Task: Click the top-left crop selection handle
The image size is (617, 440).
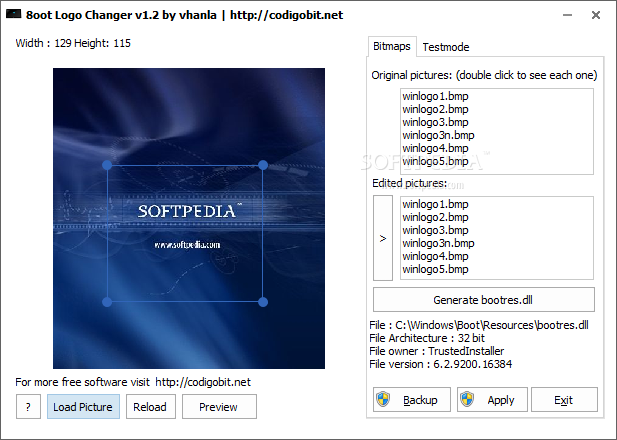Action: pos(107,165)
